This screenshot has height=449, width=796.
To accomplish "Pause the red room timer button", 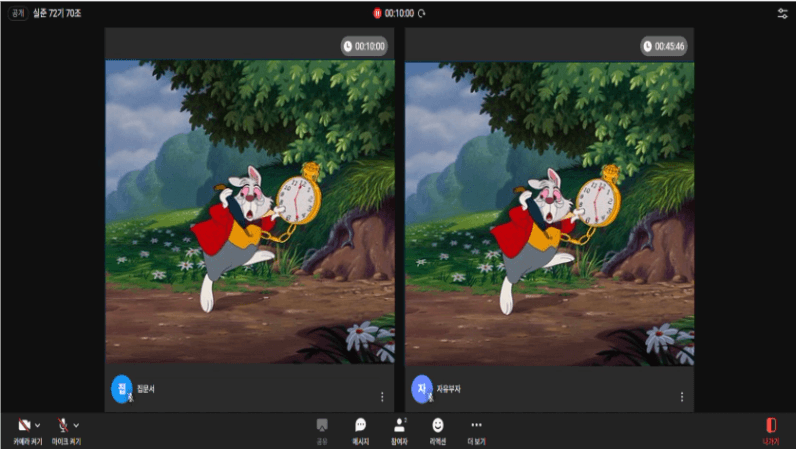I will pyautogui.click(x=377, y=14).
